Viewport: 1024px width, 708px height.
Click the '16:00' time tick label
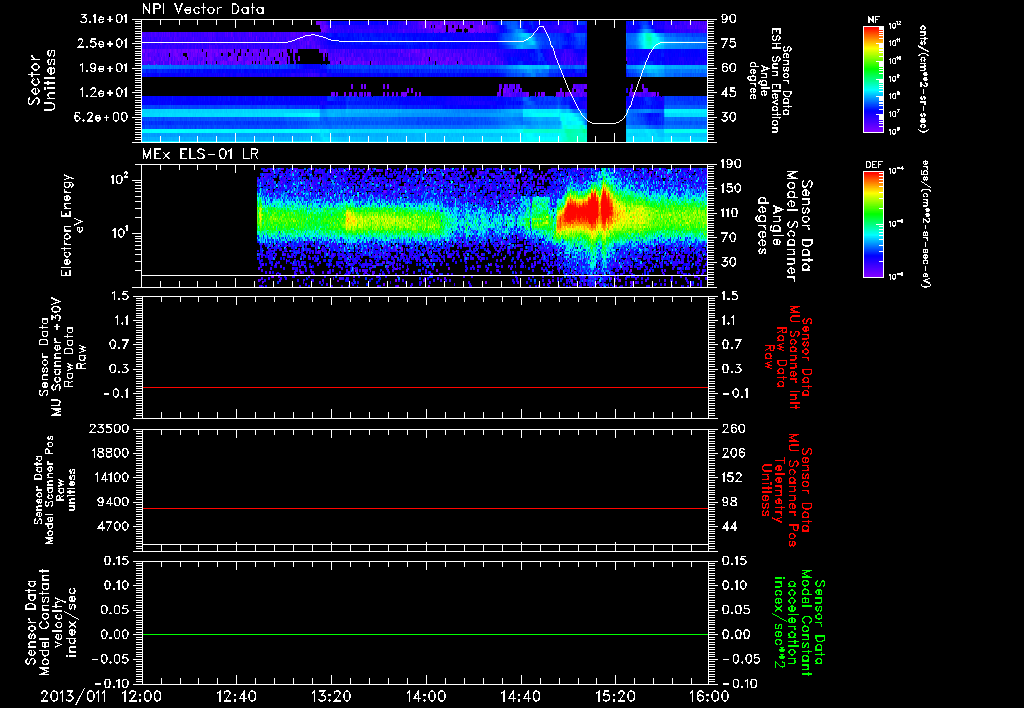[709, 696]
